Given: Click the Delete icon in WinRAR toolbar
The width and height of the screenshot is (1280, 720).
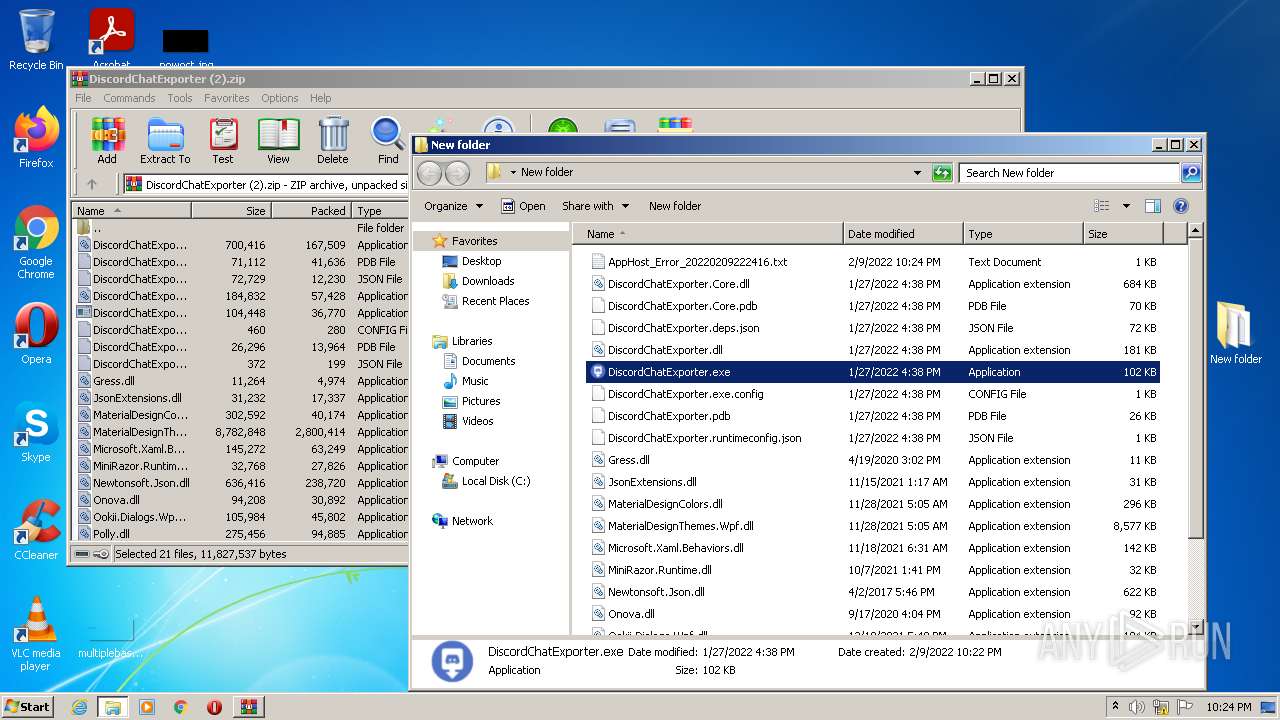Looking at the screenshot, I should point(333,141).
